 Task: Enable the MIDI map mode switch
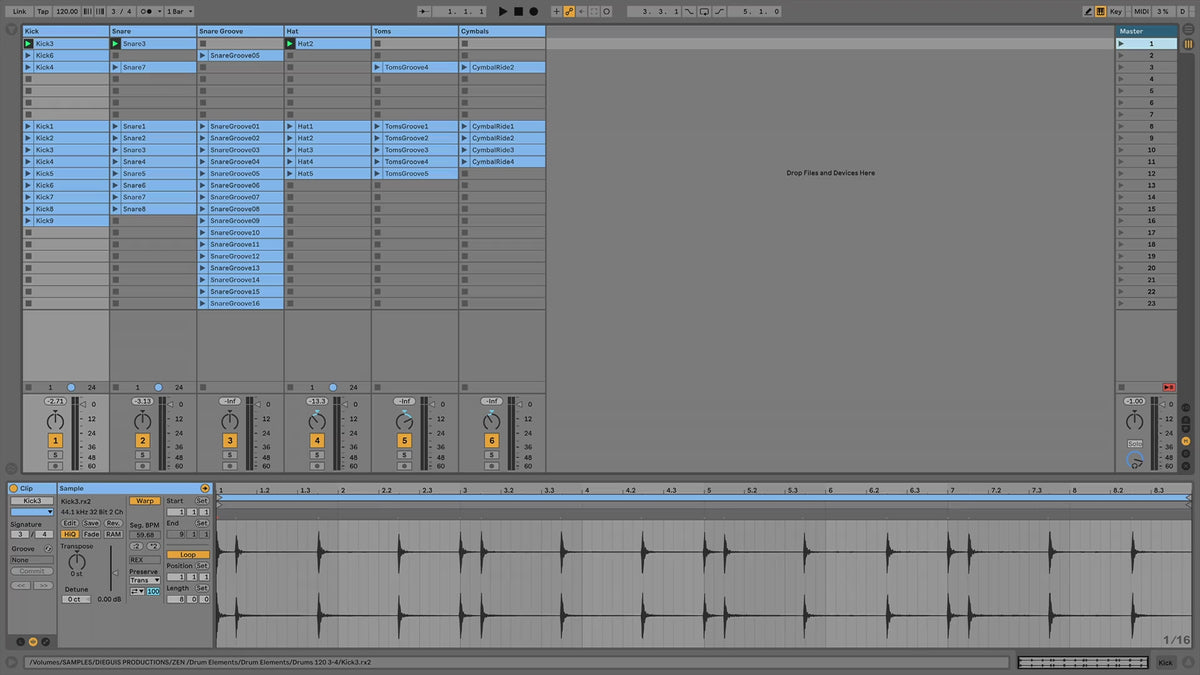(1140, 11)
